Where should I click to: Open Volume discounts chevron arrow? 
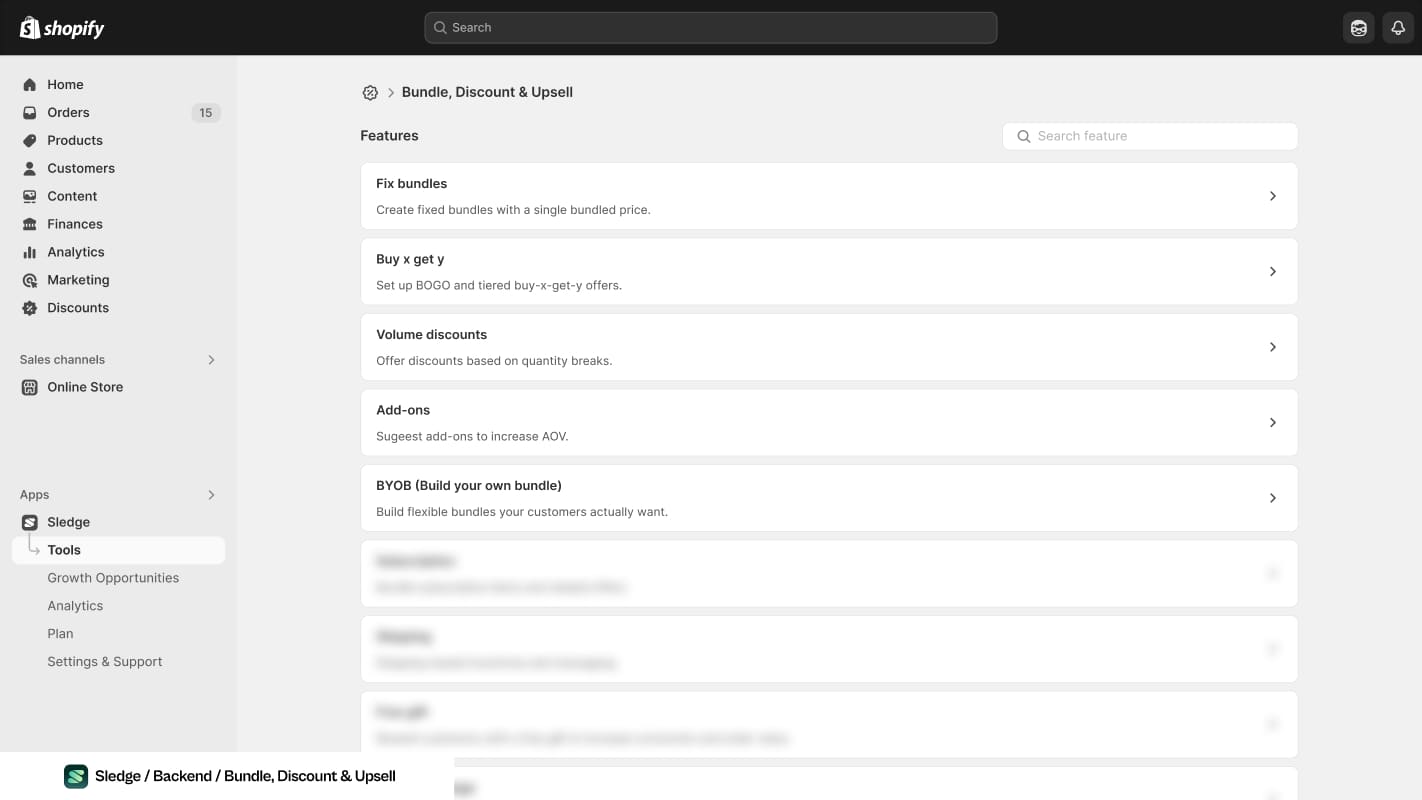tap(1273, 347)
